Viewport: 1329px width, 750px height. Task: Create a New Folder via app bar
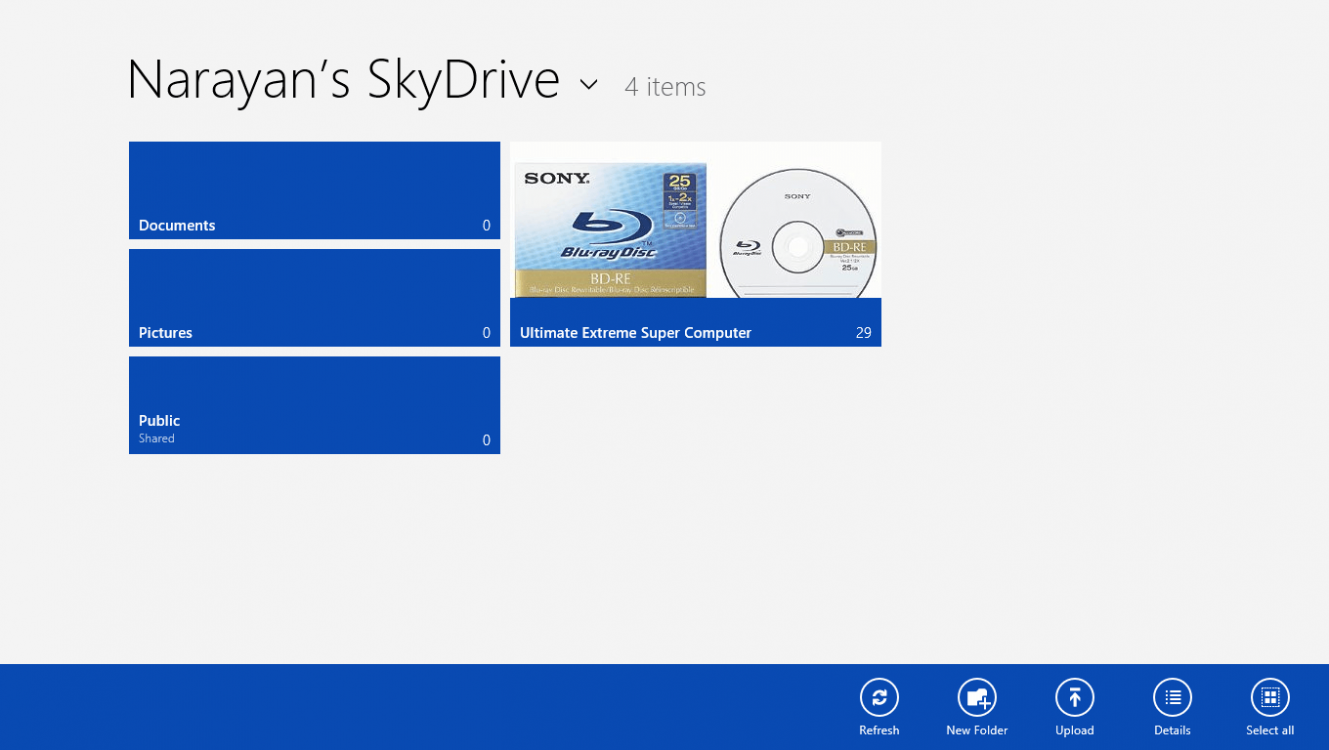click(976, 698)
